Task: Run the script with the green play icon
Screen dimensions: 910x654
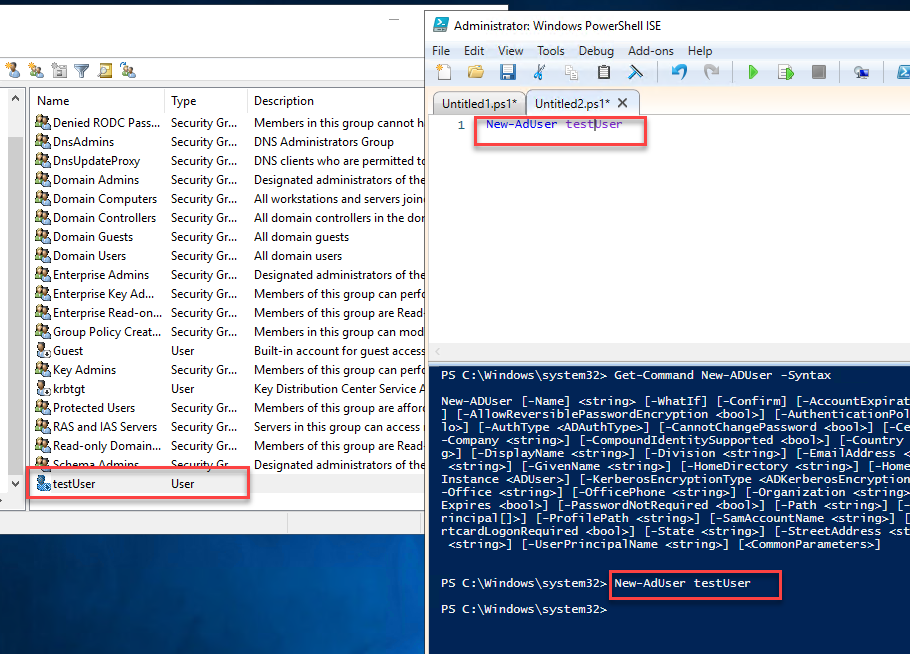Action: tap(753, 72)
